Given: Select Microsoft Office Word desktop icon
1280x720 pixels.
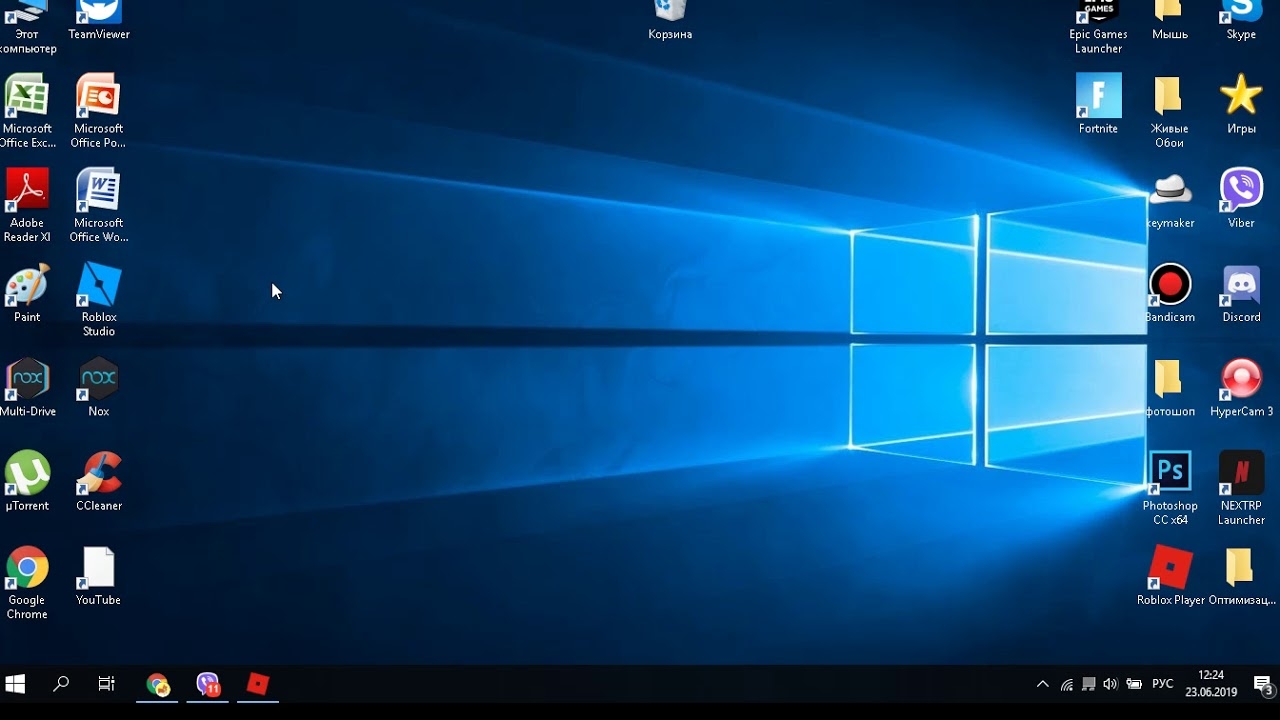Looking at the screenshot, I should coord(98,205).
